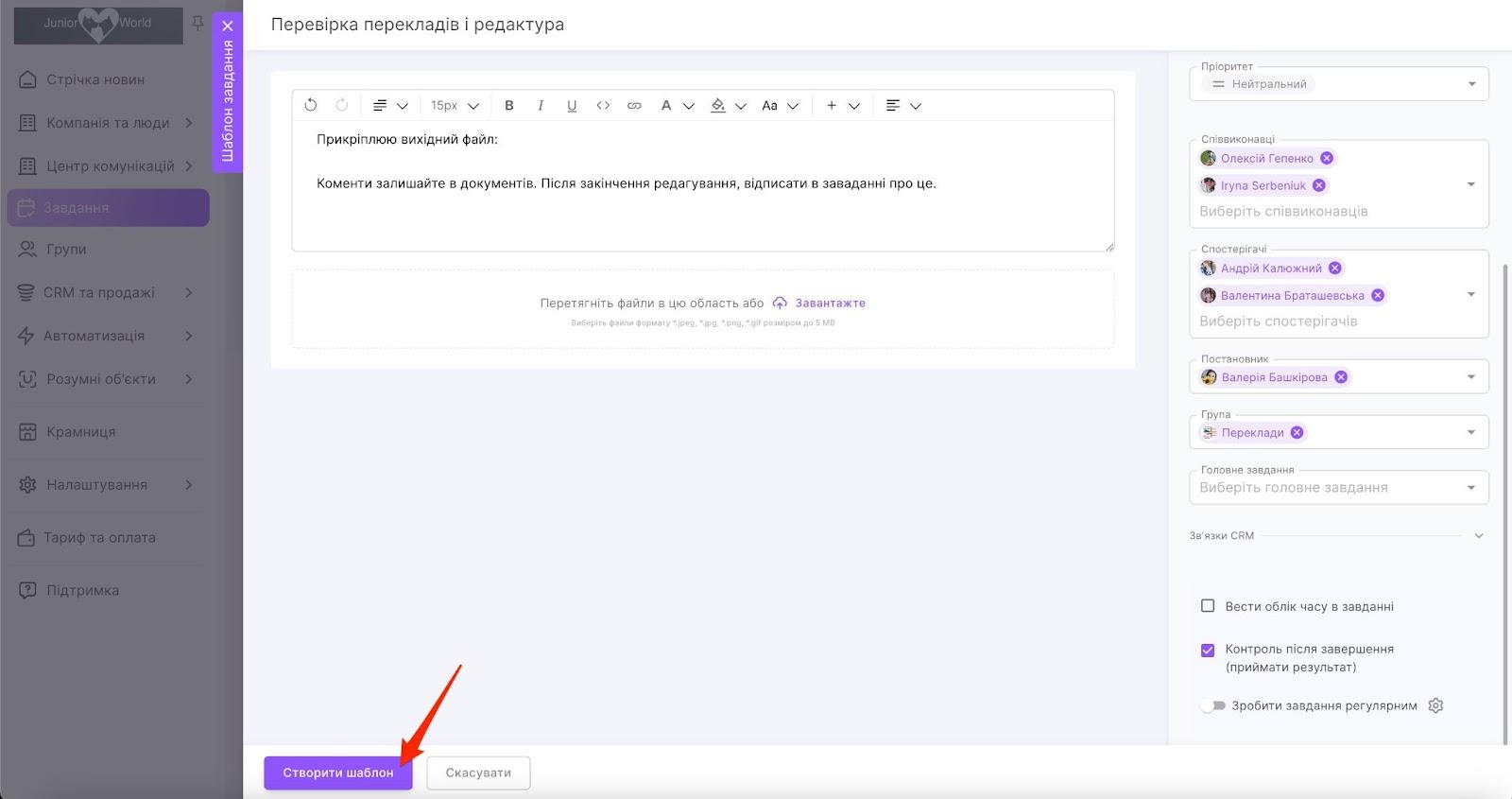This screenshot has width=1512, height=799.
Task: Apply bold formatting in the editor
Action: click(509, 106)
